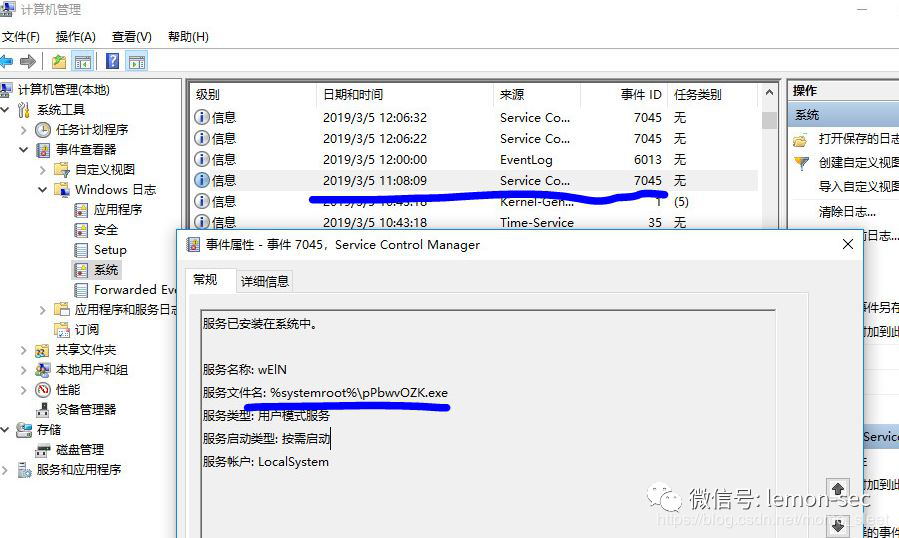Click 创建自定义视图 action

point(858,163)
